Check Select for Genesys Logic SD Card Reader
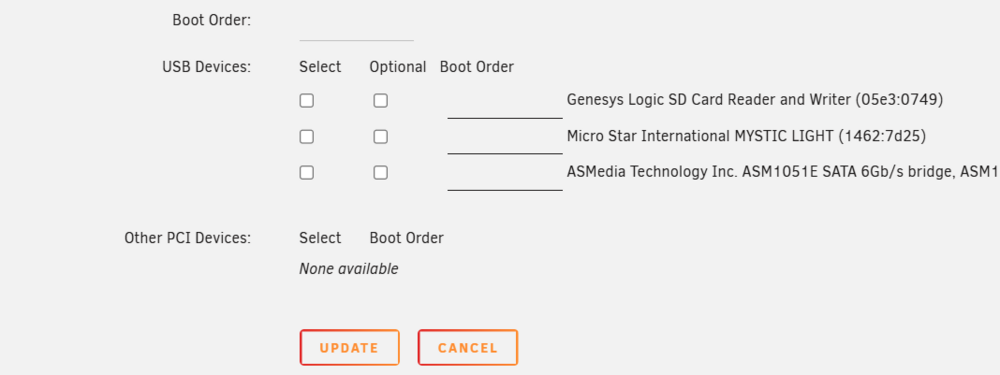 pos(307,101)
